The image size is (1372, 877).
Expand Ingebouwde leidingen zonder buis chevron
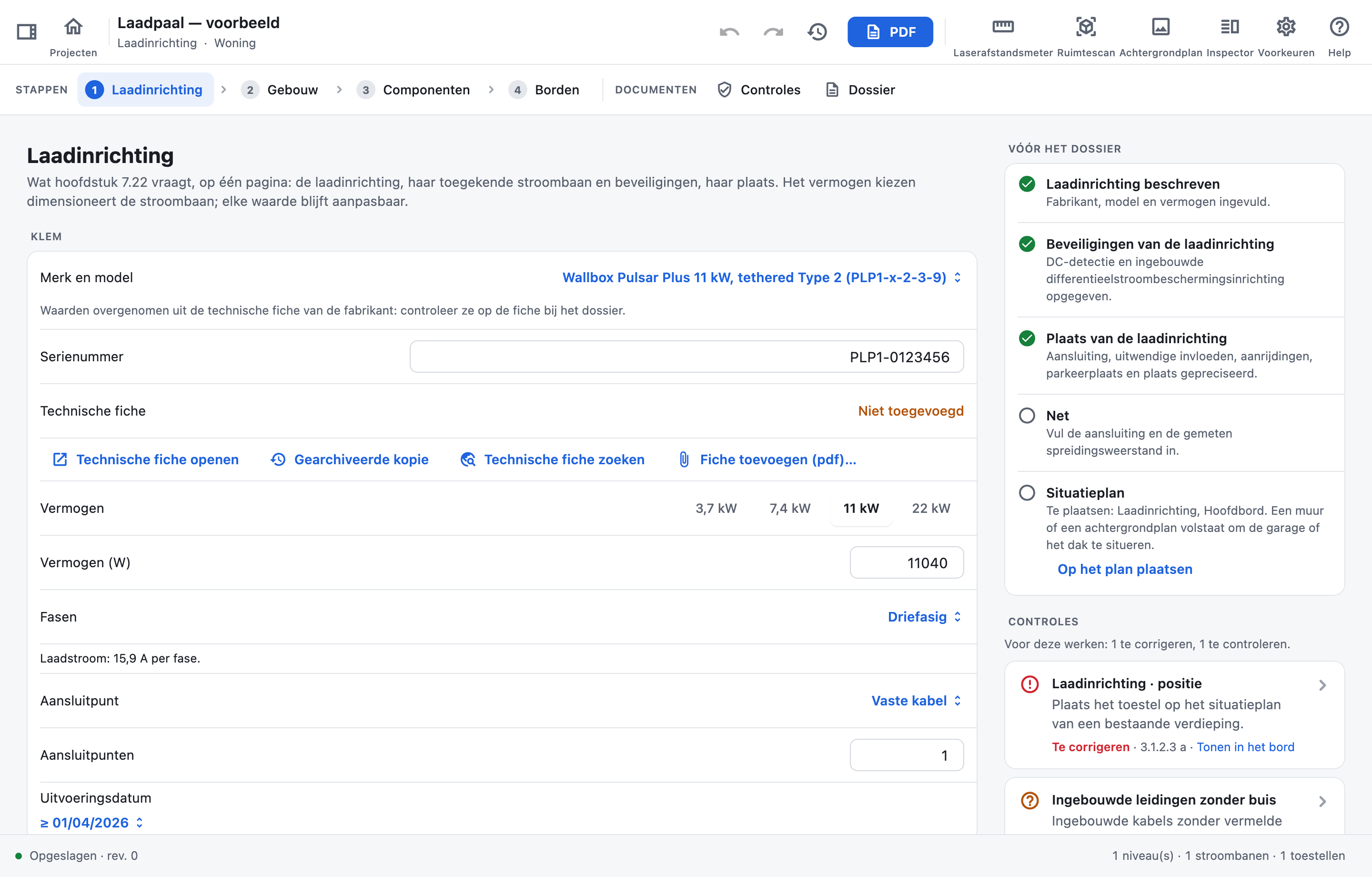[1322, 802]
